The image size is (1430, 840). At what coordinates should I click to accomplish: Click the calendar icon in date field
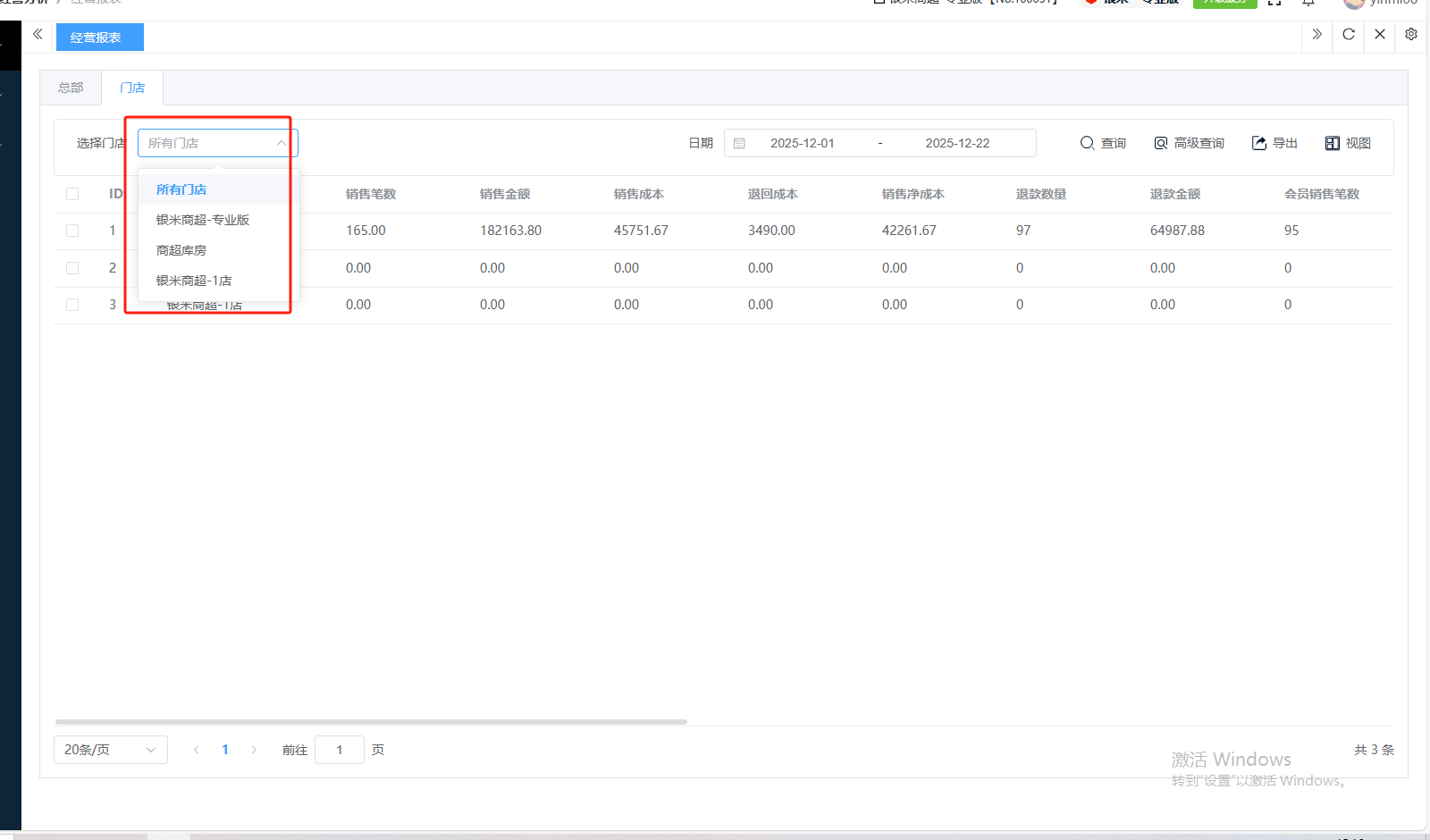[x=739, y=143]
